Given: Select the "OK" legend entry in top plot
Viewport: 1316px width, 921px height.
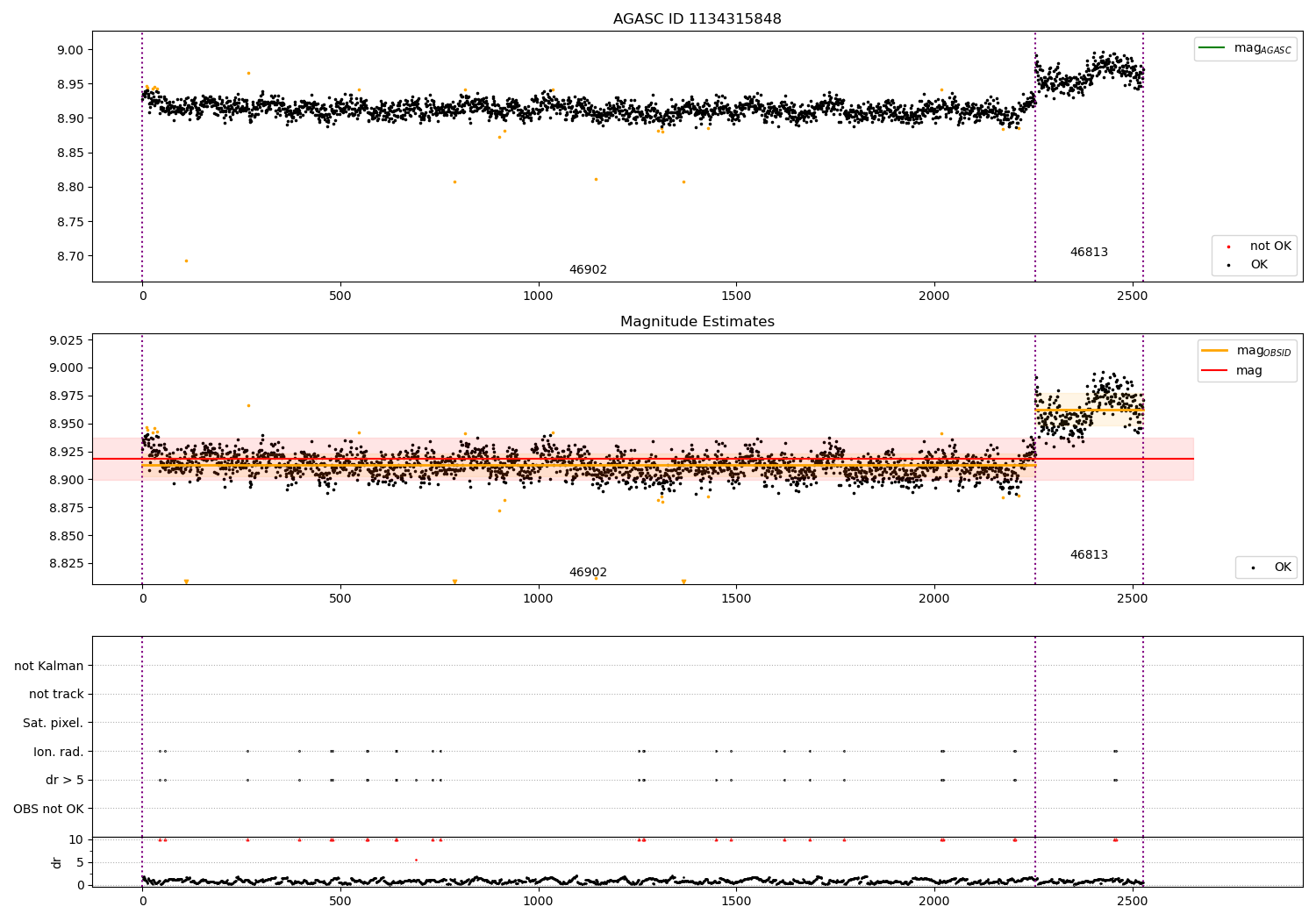Looking at the screenshot, I should pyautogui.click(x=1259, y=264).
